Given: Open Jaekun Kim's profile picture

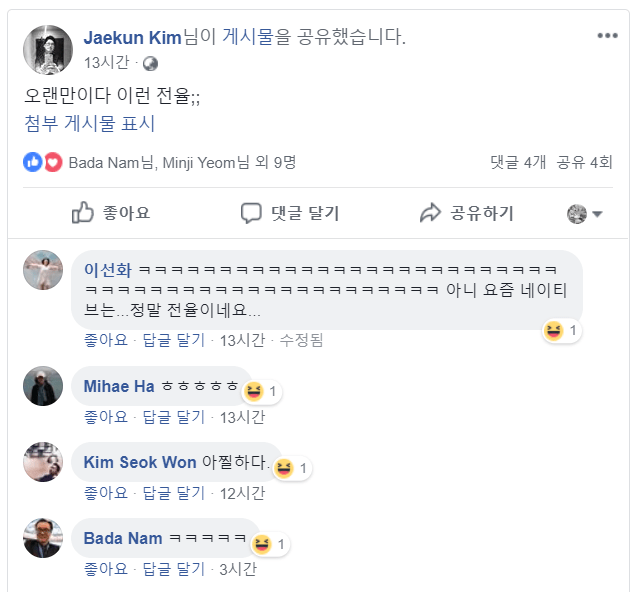Looking at the screenshot, I should click(48, 49).
